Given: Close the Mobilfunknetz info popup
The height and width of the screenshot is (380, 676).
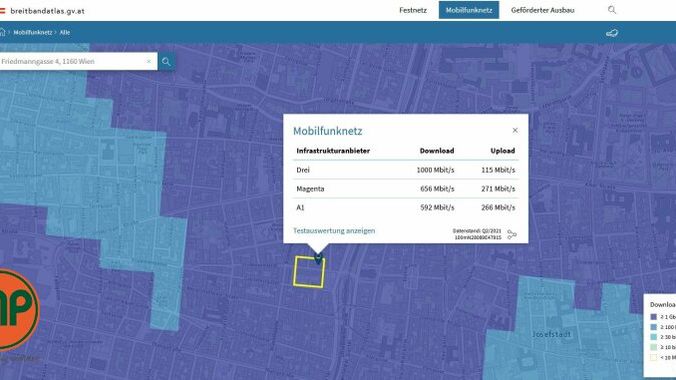Looking at the screenshot, I should (515, 130).
